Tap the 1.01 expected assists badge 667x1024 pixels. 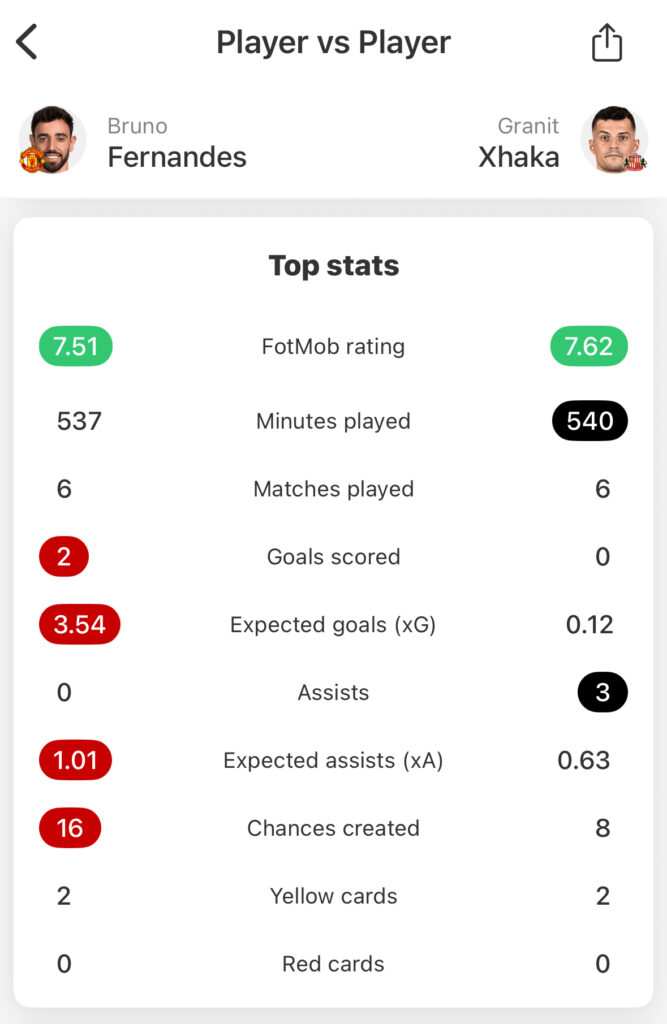75,761
